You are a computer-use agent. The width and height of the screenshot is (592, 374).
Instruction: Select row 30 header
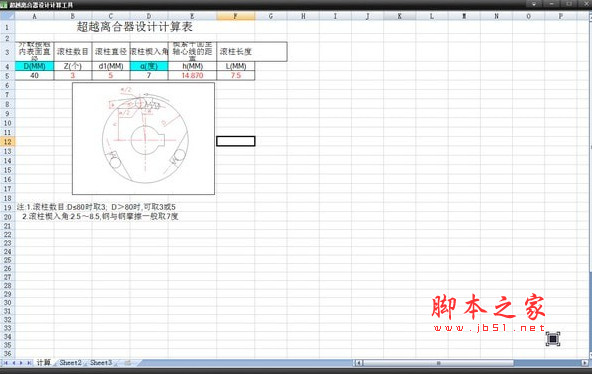7,303
